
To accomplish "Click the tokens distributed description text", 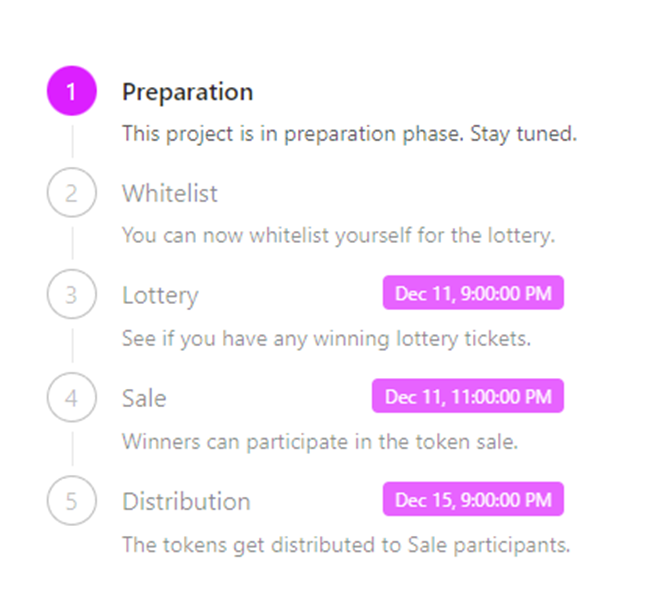I will [346, 545].
